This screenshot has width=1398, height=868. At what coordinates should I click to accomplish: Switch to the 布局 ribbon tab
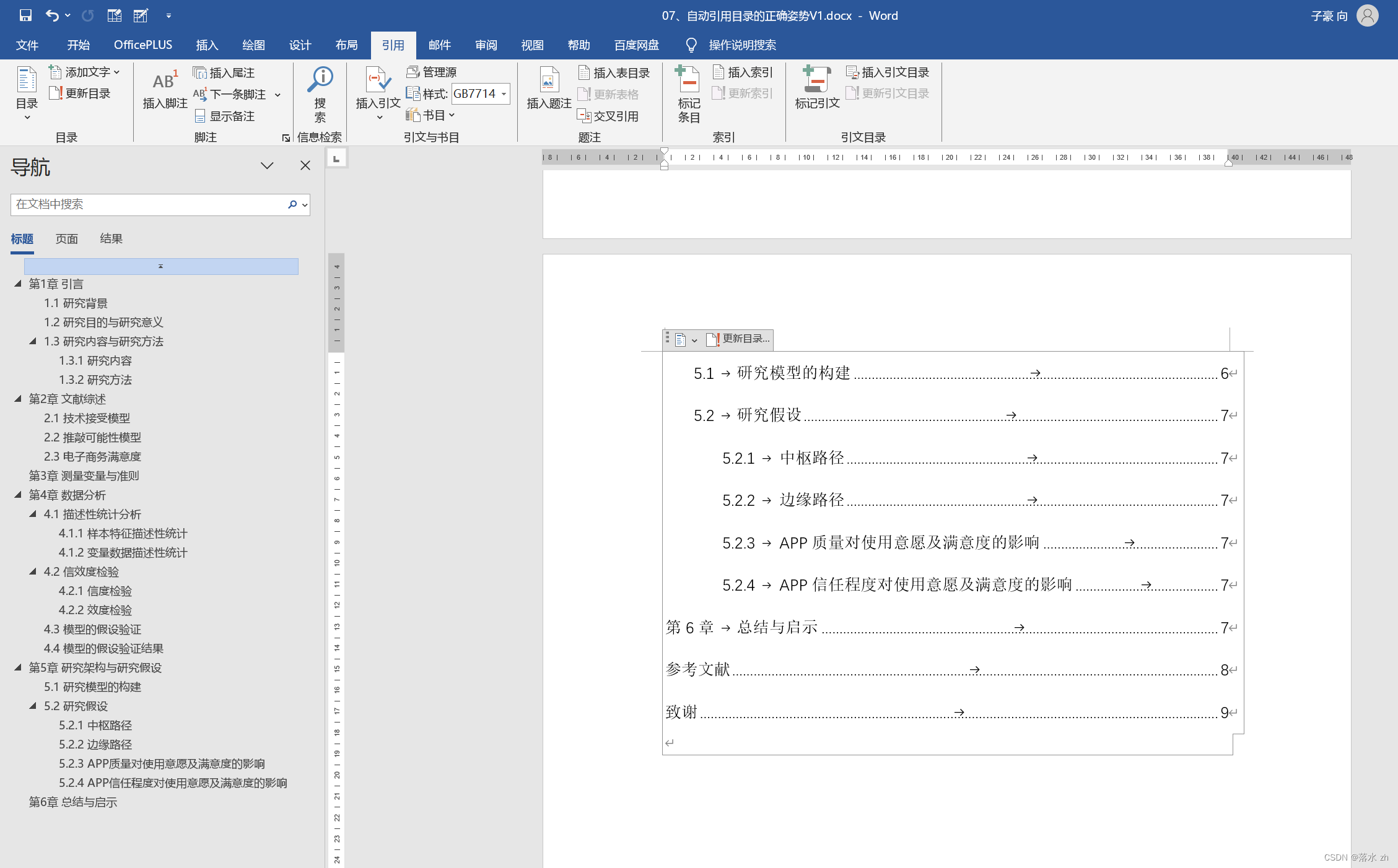pyautogui.click(x=346, y=45)
